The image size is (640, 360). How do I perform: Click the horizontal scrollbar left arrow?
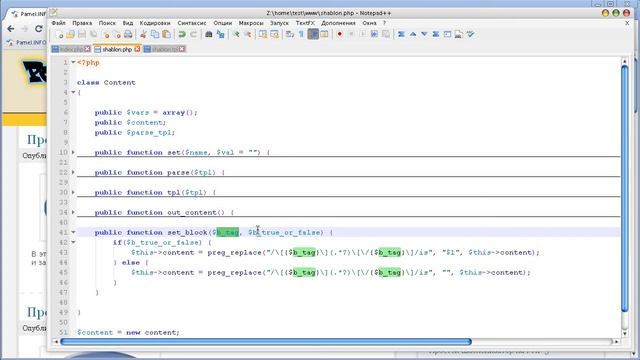click(x=56, y=342)
